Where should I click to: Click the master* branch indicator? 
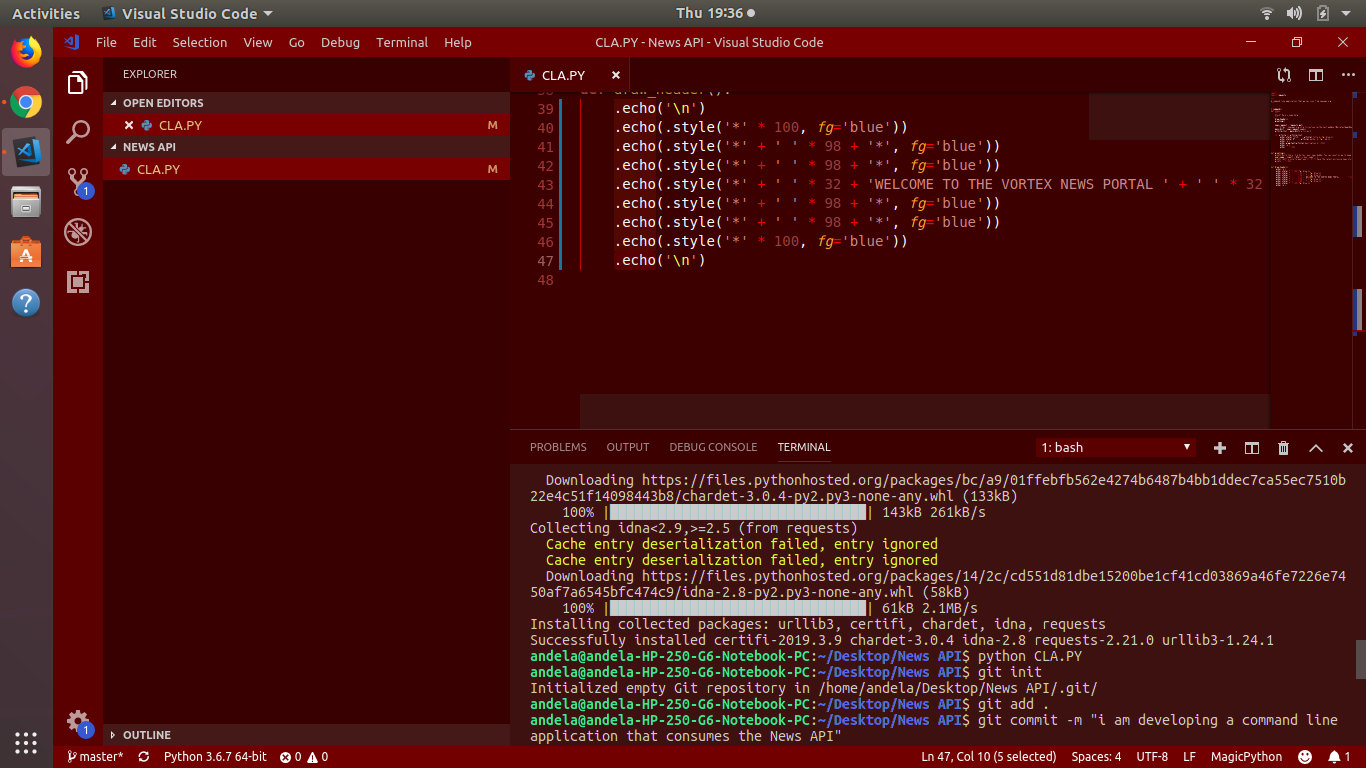click(95, 757)
